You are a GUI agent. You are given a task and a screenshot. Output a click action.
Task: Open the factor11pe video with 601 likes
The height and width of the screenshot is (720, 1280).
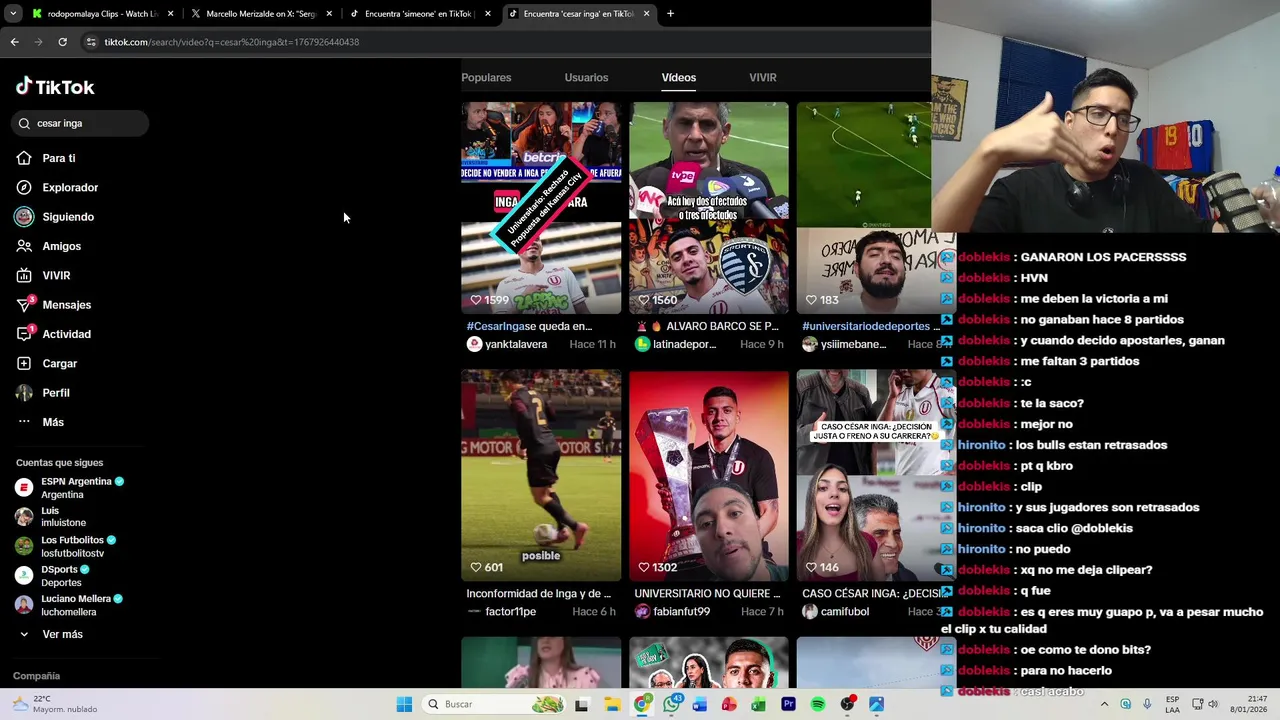point(541,475)
